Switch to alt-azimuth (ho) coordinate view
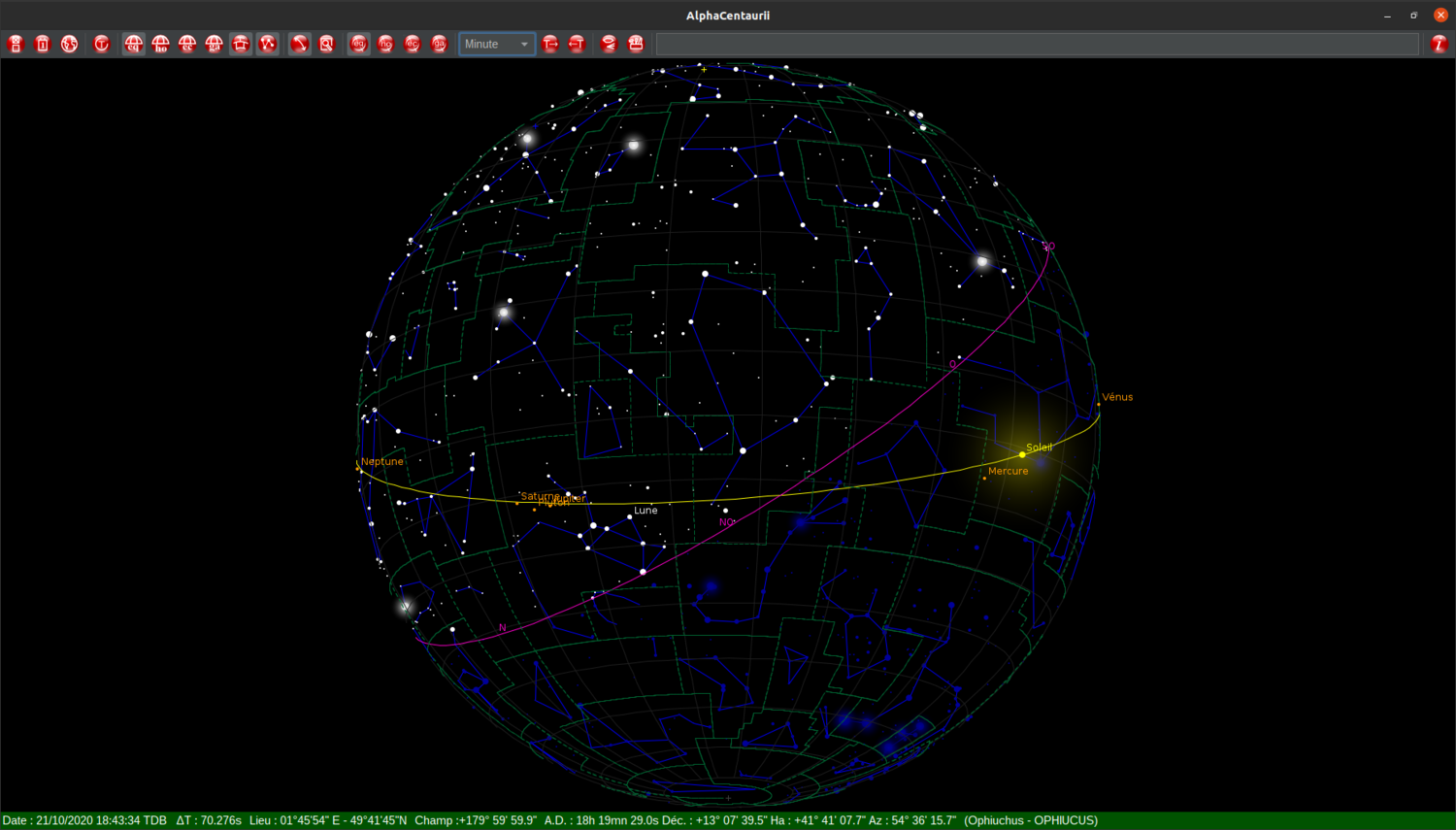1456x830 pixels. point(160,44)
